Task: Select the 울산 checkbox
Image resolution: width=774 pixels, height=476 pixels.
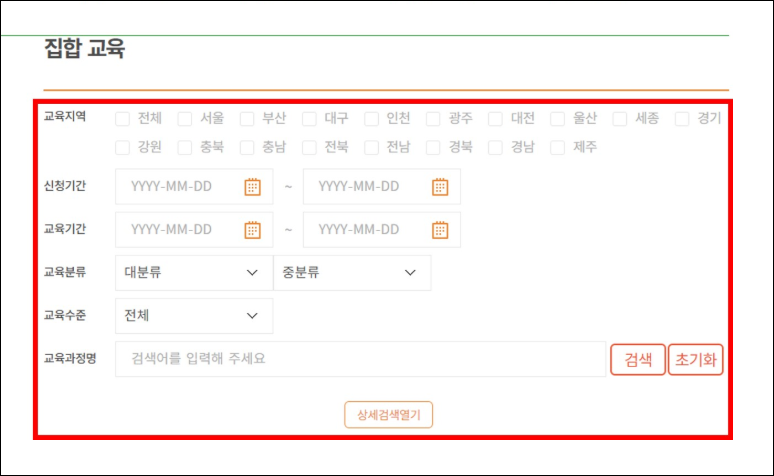Action: tap(557, 119)
